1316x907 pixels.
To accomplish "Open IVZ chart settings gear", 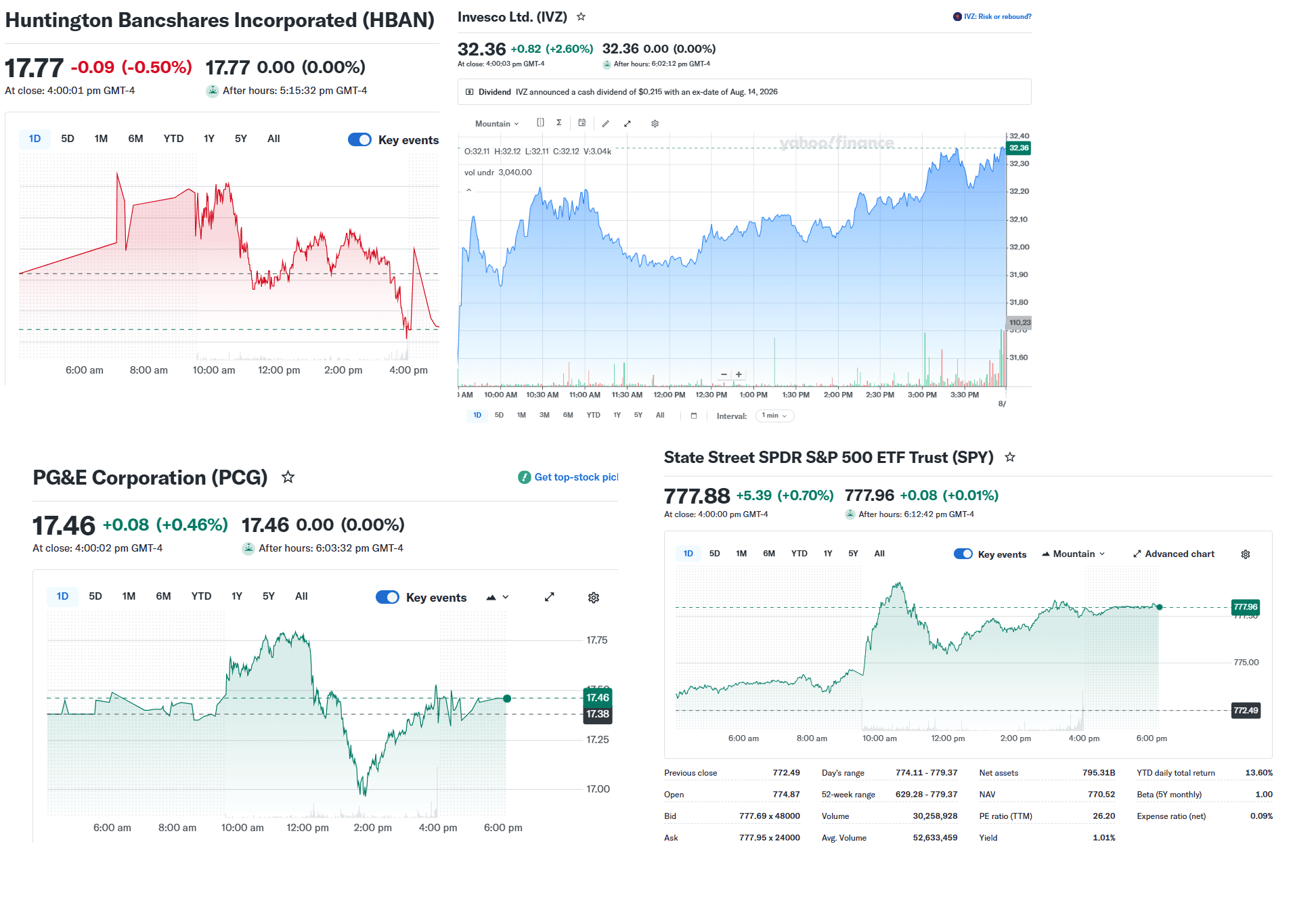I will click(x=655, y=123).
